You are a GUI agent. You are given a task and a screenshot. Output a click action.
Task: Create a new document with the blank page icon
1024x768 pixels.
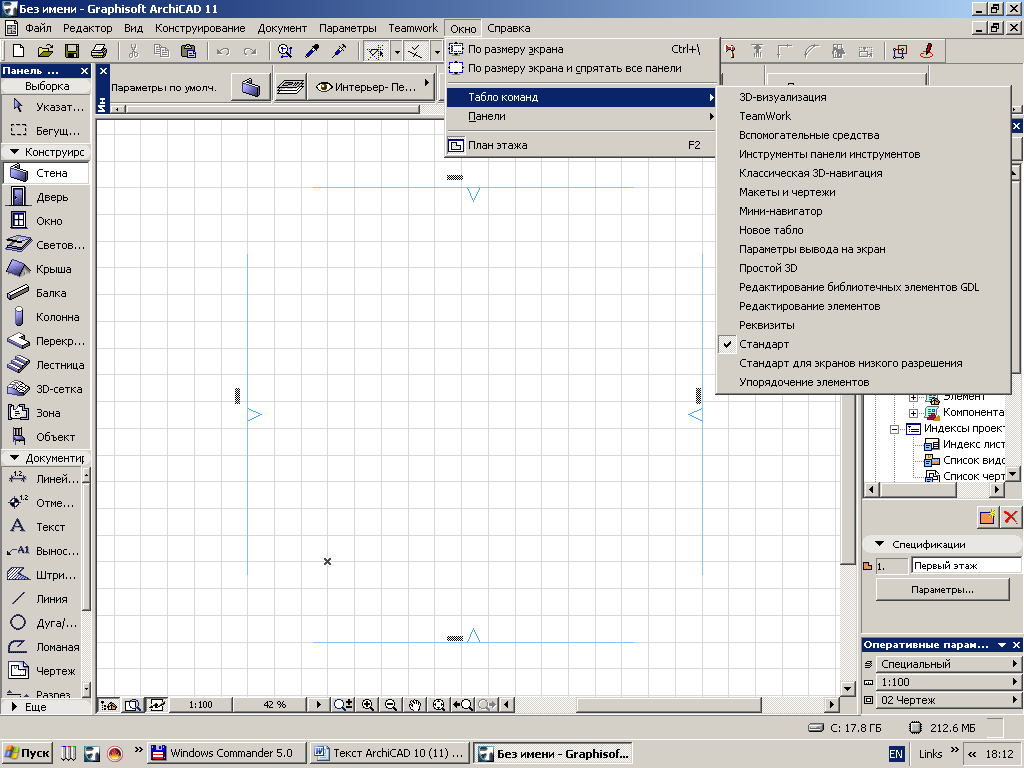click(x=18, y=51)
